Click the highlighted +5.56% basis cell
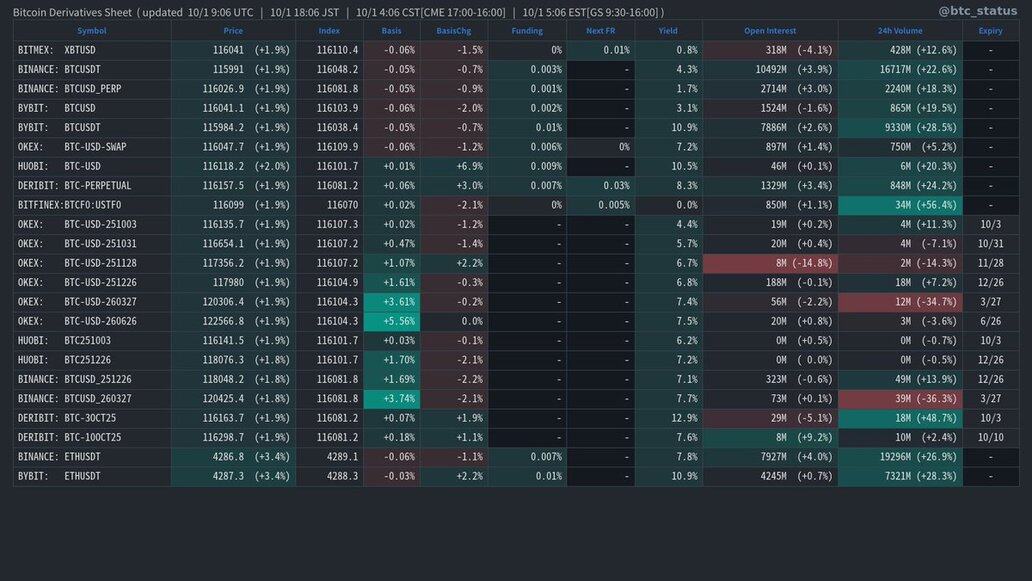Image resolution: width=1032 pixels, height=581 pixels. [x=391, y=321]
